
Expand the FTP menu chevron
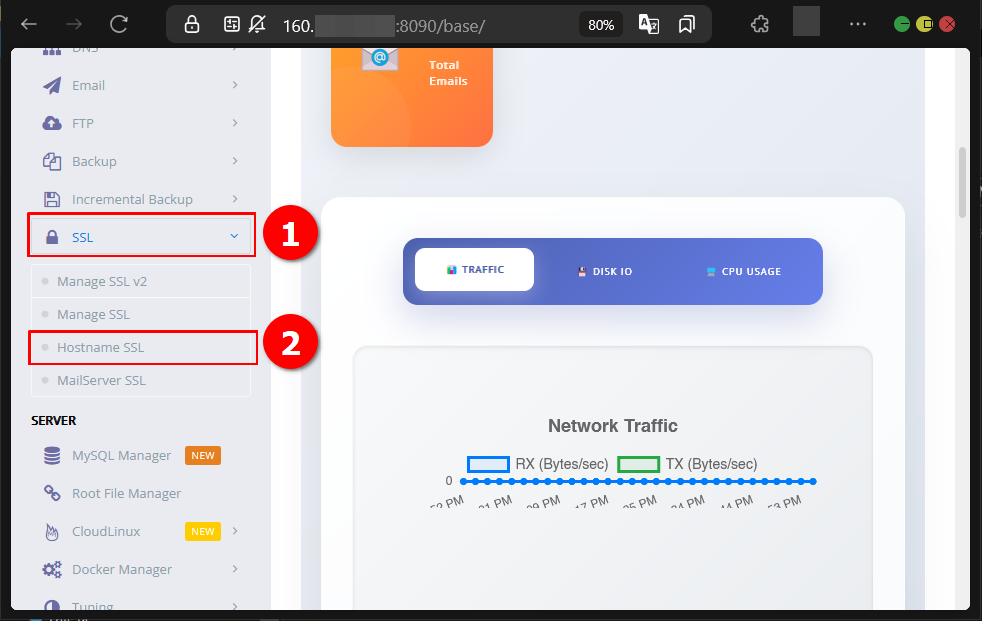[235, 123]
